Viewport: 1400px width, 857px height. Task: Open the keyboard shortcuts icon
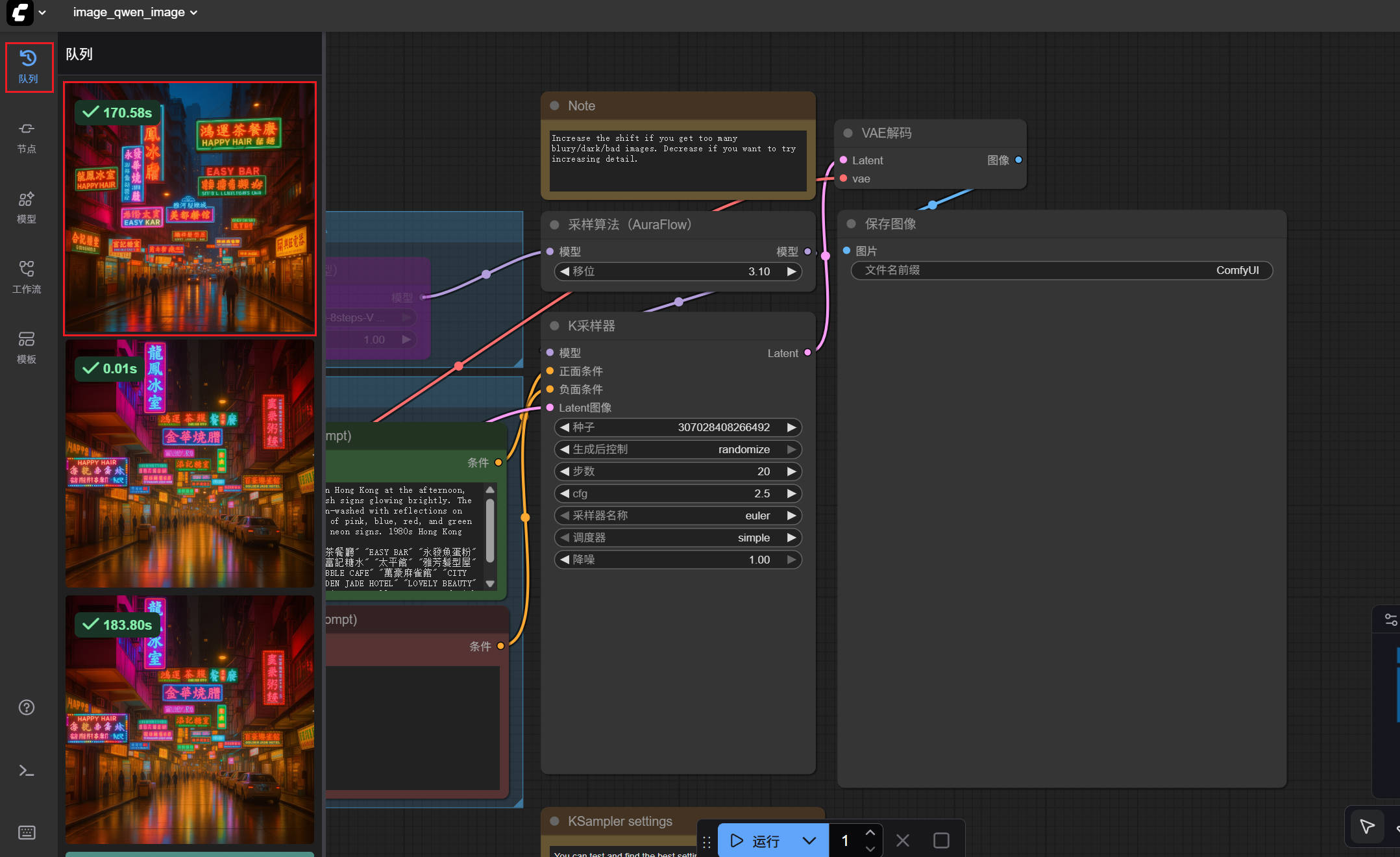coord(27,832)
